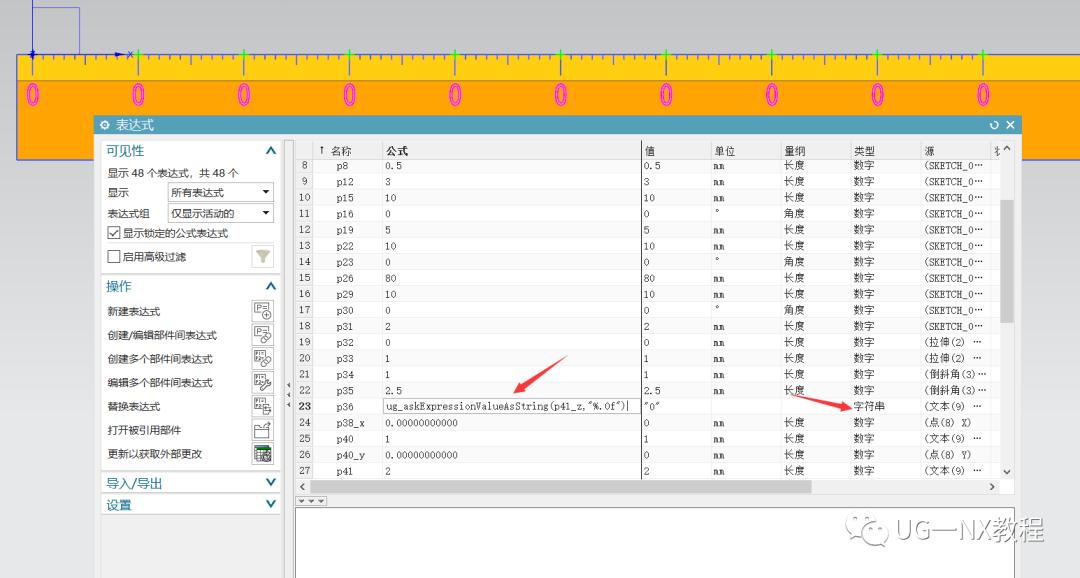Click the edit multiple interpart expressions icon
This screenshot has width=1080, height=578.
pos(263,382)
